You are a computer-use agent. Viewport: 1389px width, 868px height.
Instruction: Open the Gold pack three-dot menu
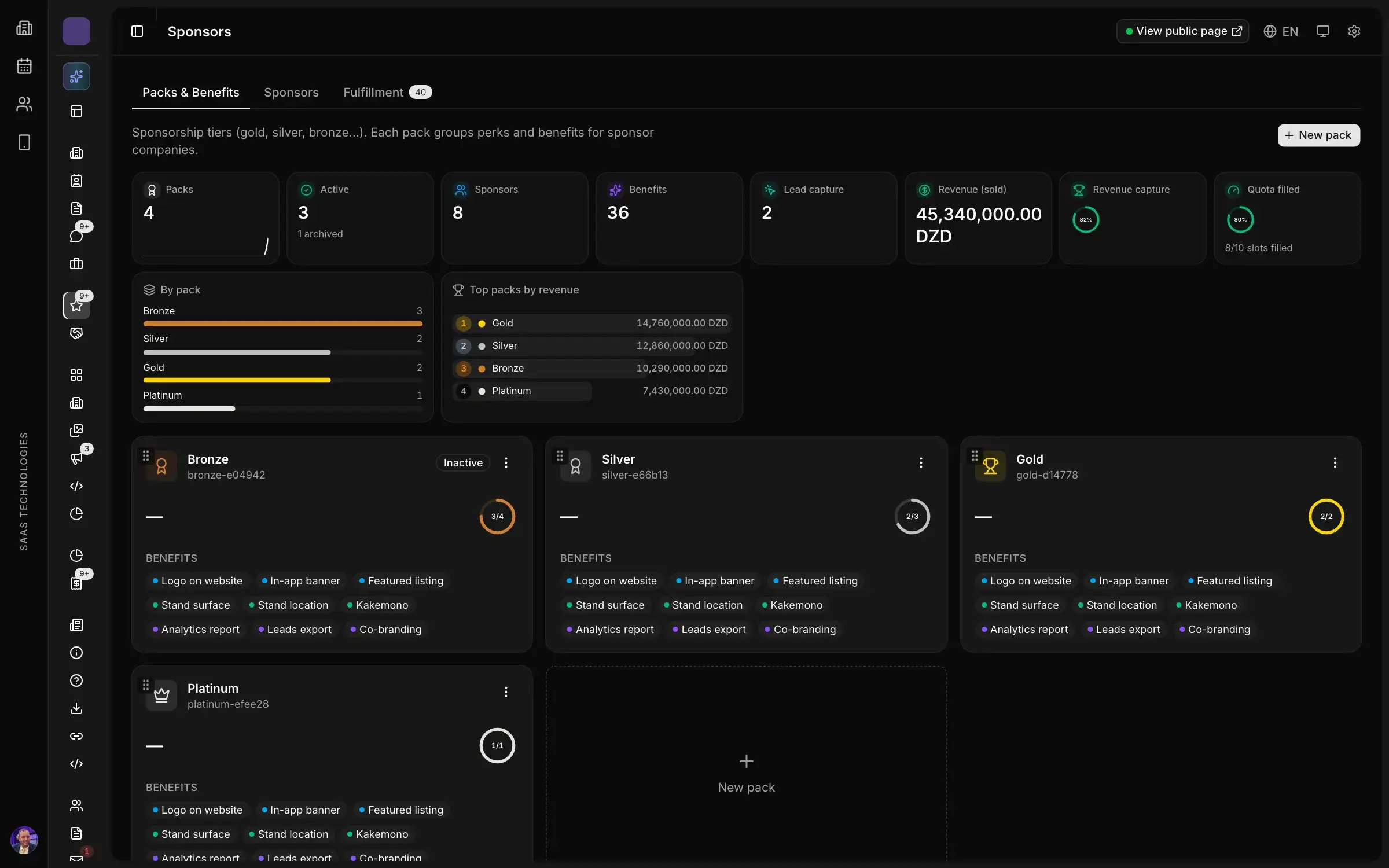[x=1335, y=462]
